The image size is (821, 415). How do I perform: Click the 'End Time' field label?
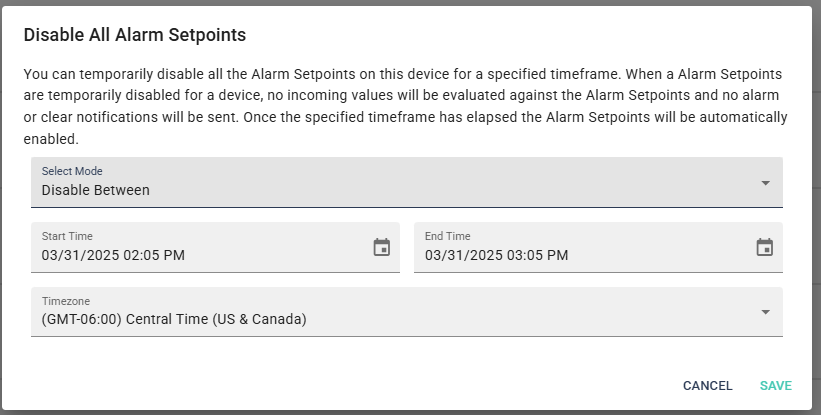[x=447, y=236]
